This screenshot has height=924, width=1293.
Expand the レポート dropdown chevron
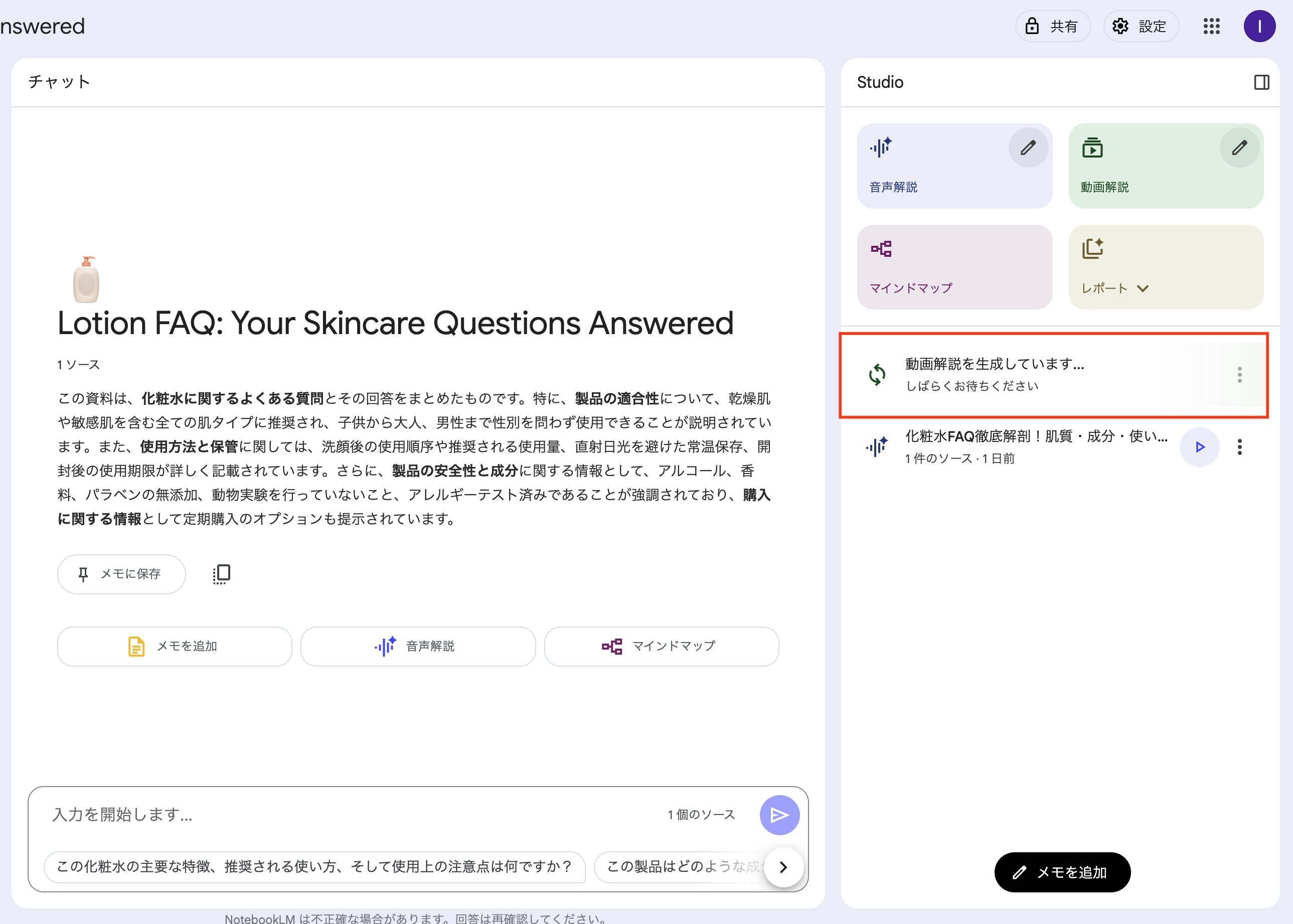coord(1143,288)
